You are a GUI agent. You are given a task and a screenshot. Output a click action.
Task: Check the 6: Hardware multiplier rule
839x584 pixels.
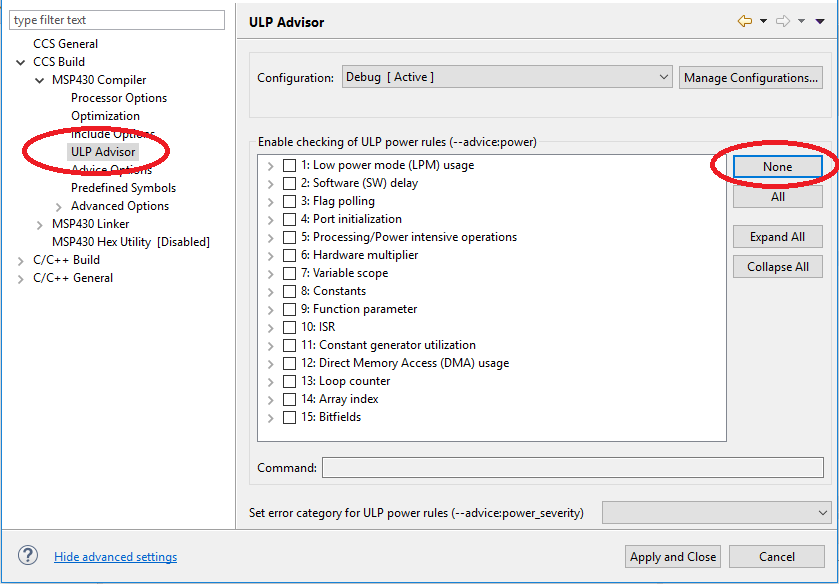(x=289, y=255)
